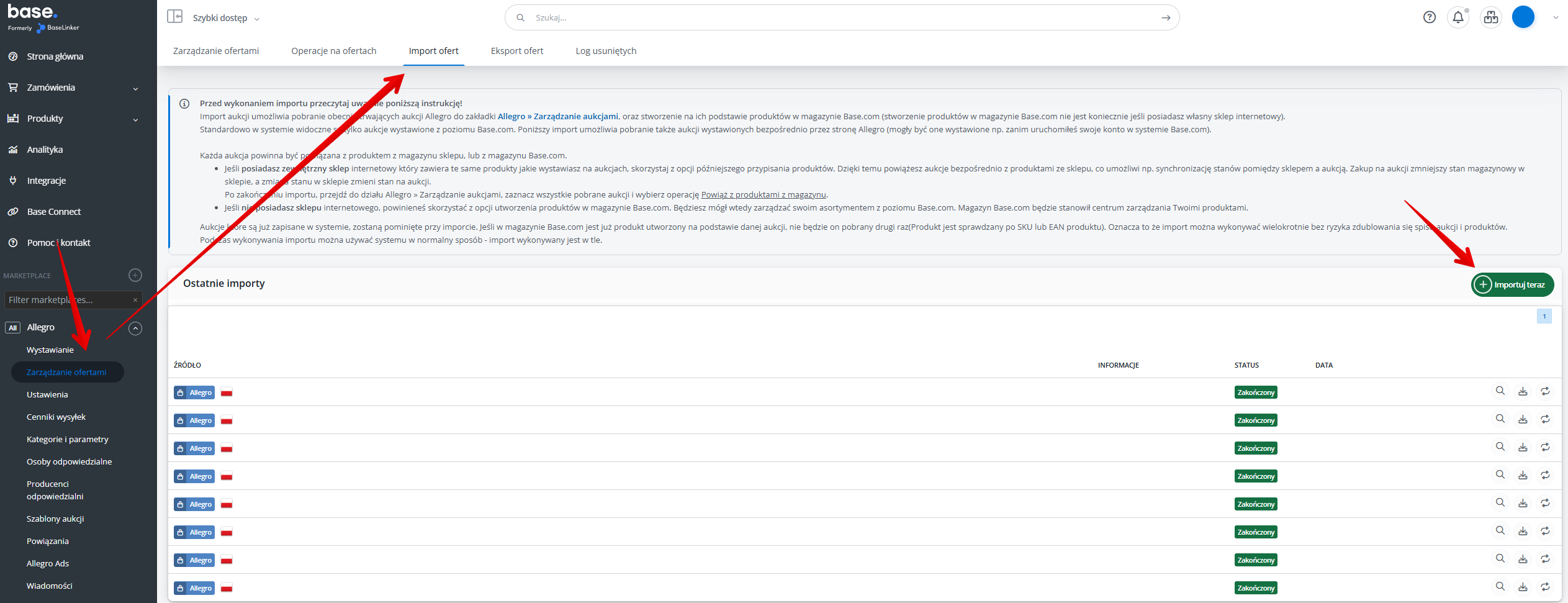This screenshot has width=1568, height=603.
Task: Click the magnifier icon in first import row
Action: click(1500, 391)
